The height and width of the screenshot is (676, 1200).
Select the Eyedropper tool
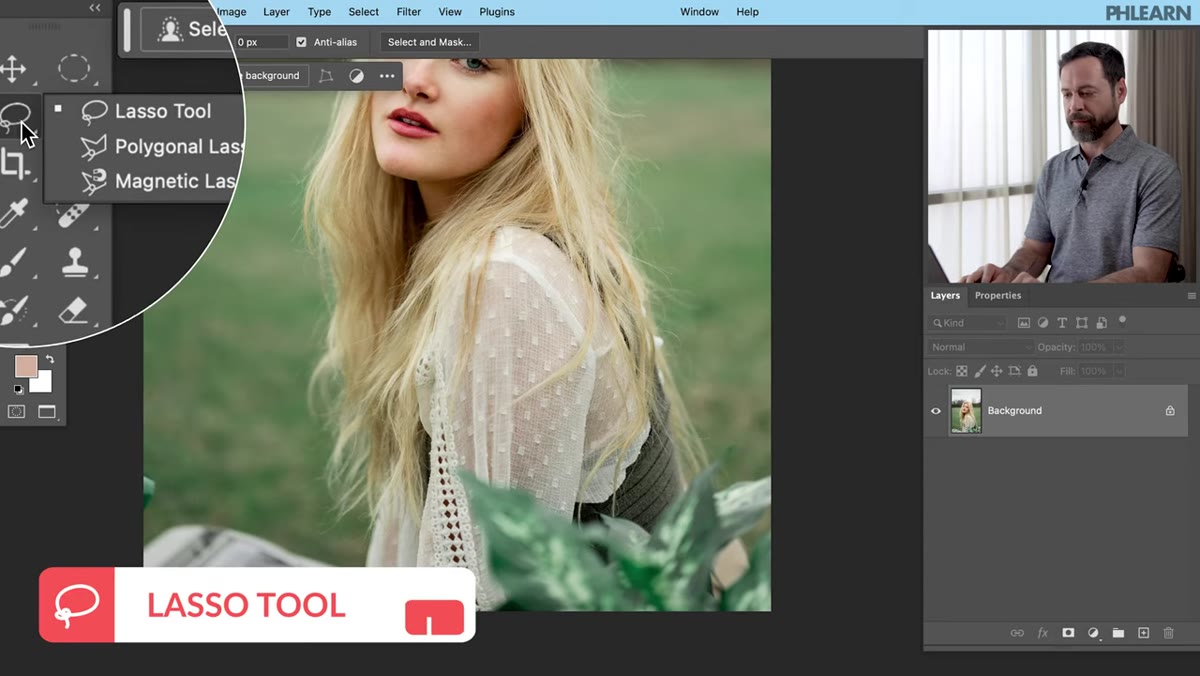click(13, 214)
